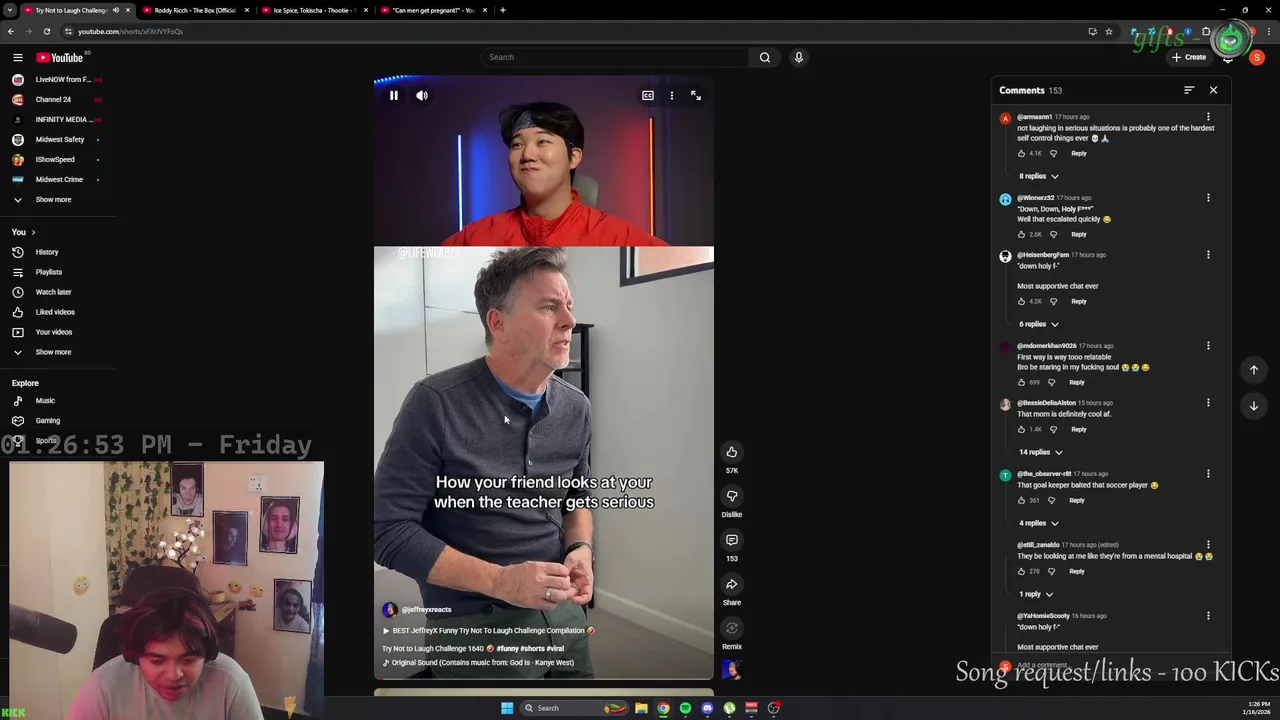The height and width of the screenshot is (720, 1280).
Task: Open the comments sort options
Action: pos(1189,90)
